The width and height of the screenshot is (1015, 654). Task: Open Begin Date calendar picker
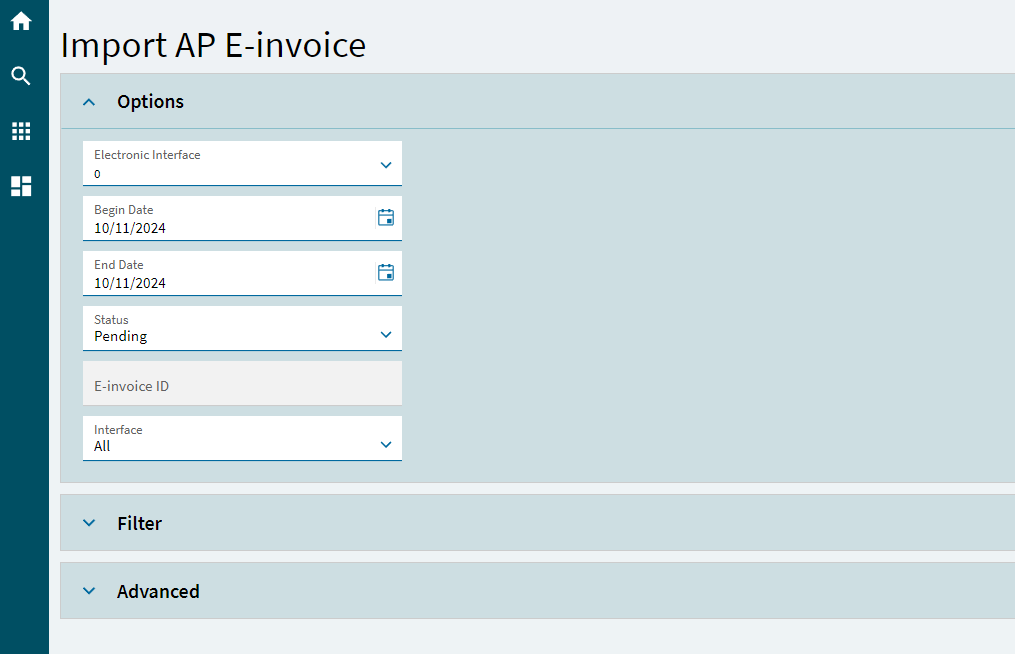coord(386,218)
